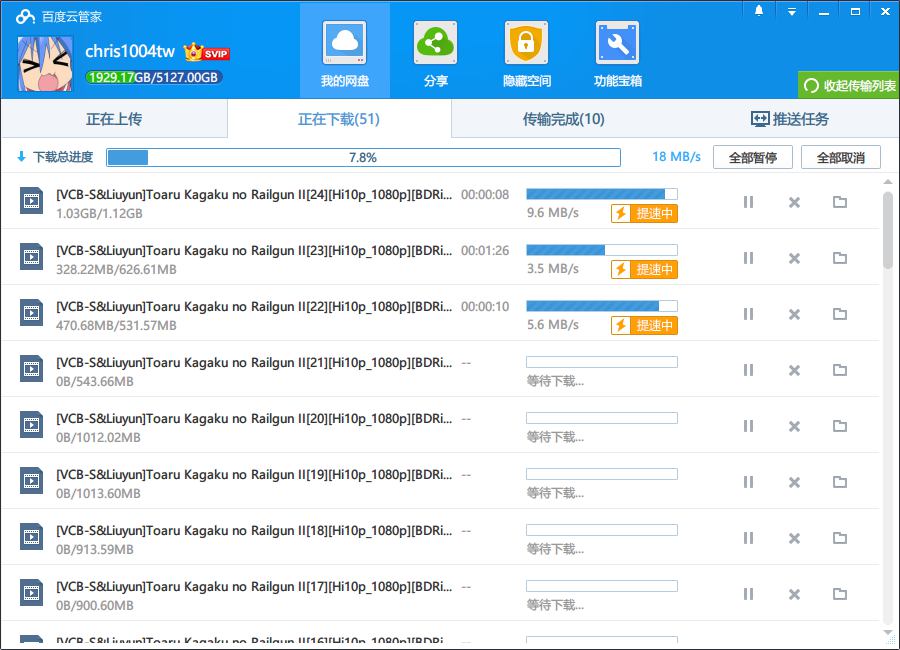The height and width of the screenshot is (650, 900).
Task: Open 推送任务 tab
Action: tap(790, 119)
